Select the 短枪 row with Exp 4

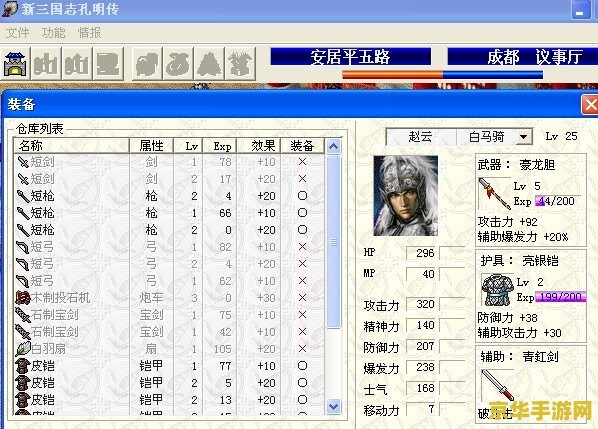pos(170,196)
